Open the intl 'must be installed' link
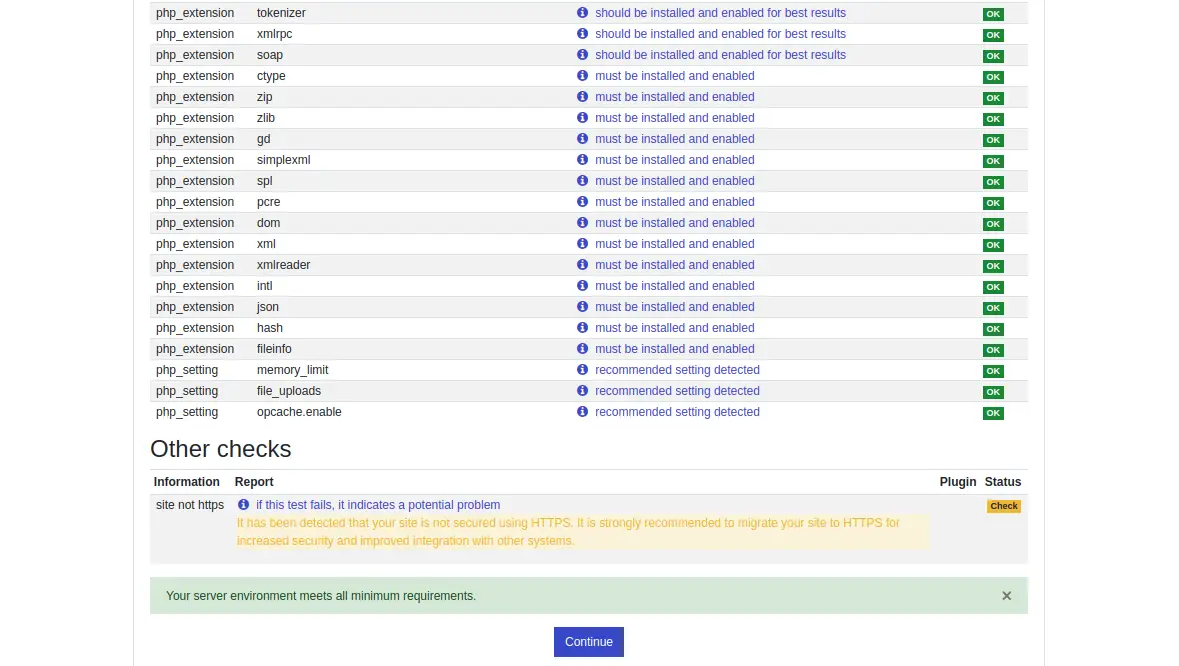Image resolution: width=1179 pixels, height=666 pixels. point(674,286)
